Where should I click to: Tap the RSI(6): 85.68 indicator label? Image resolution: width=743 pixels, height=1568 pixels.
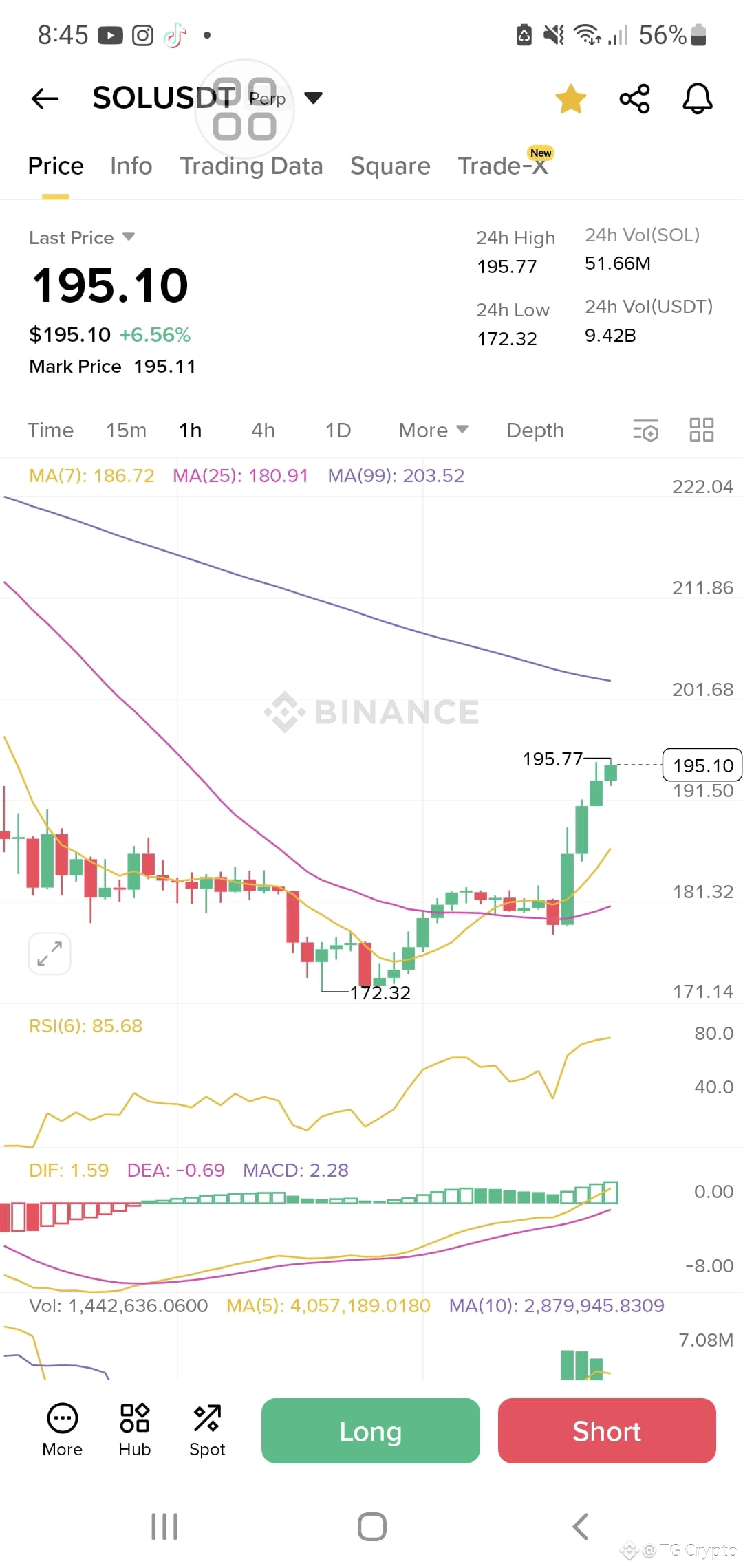coord(85,1026)
